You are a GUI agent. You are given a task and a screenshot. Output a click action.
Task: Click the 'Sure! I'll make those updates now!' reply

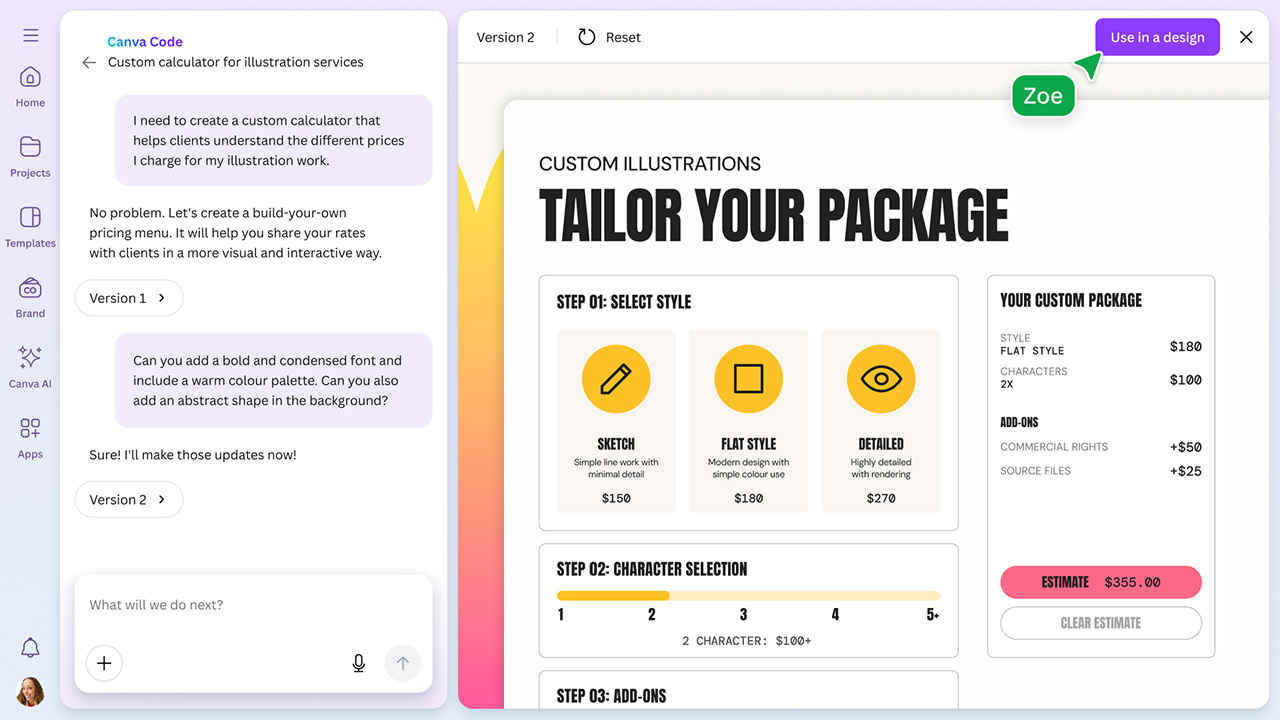[x=193, y=455]
